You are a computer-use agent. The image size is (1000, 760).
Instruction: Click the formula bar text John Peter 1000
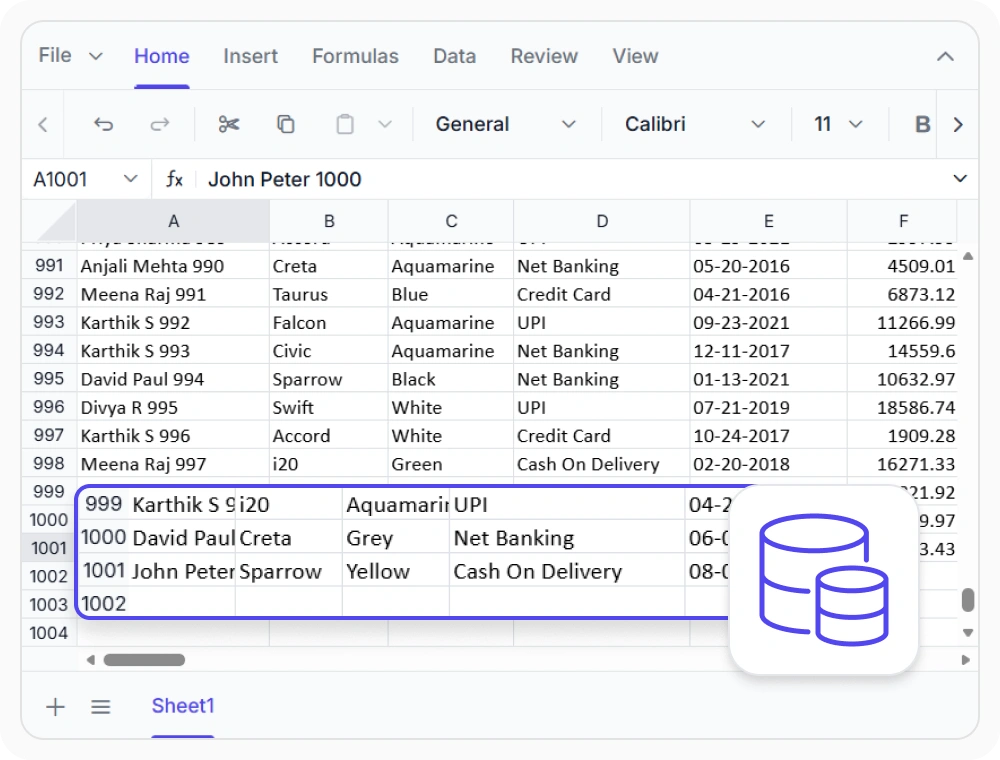[284, 179]
